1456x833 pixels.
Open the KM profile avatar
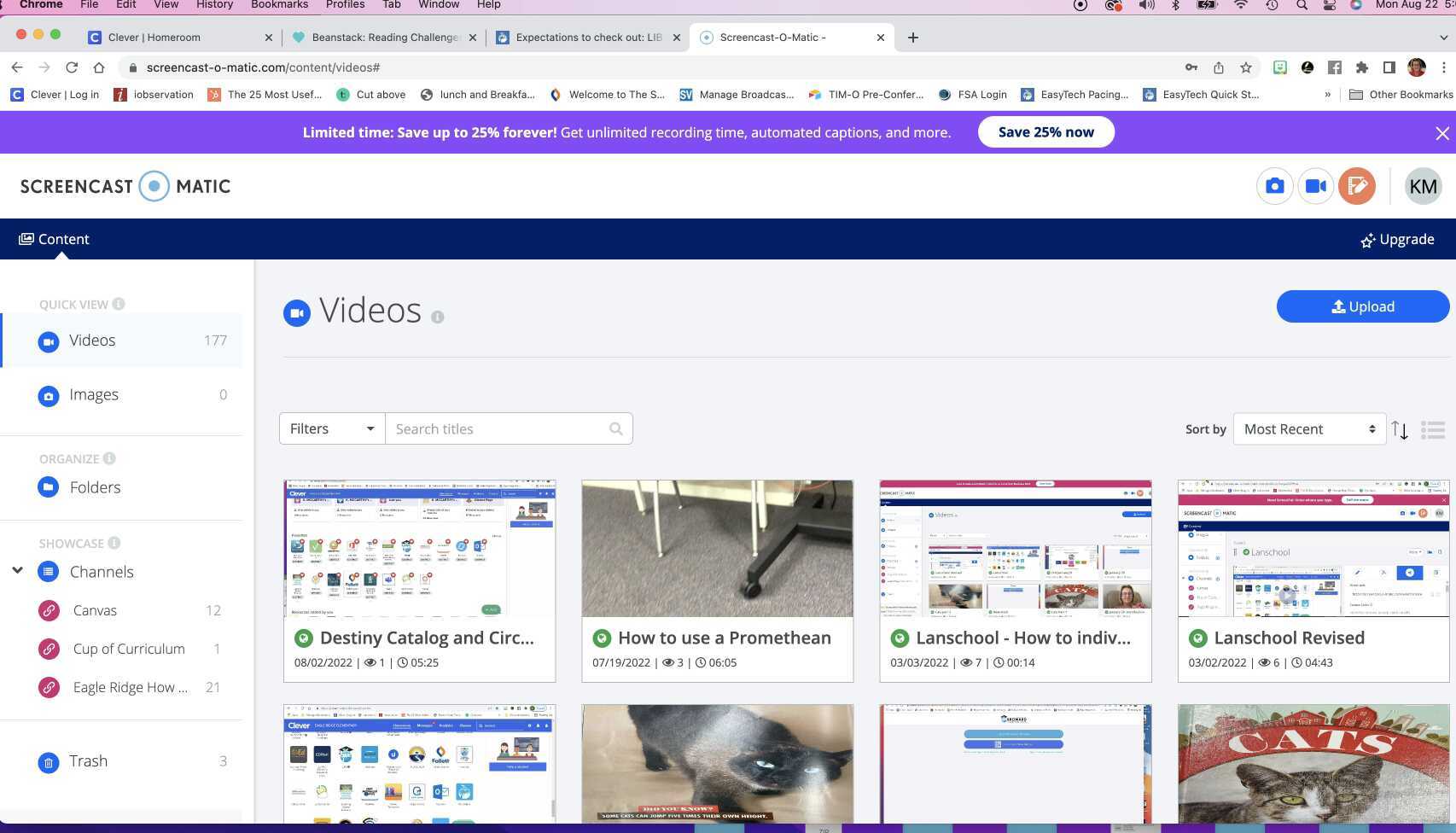click(x=1422, y=186)
